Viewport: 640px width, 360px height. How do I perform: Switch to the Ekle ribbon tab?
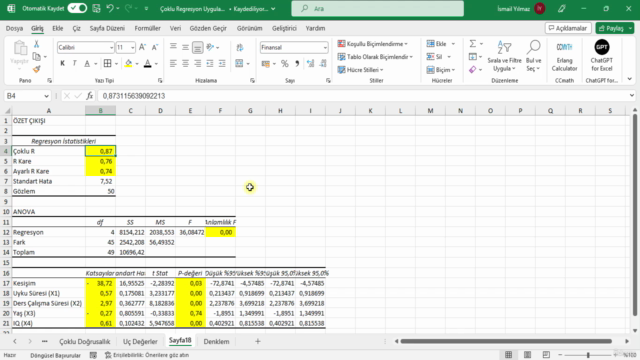point(58,28)
